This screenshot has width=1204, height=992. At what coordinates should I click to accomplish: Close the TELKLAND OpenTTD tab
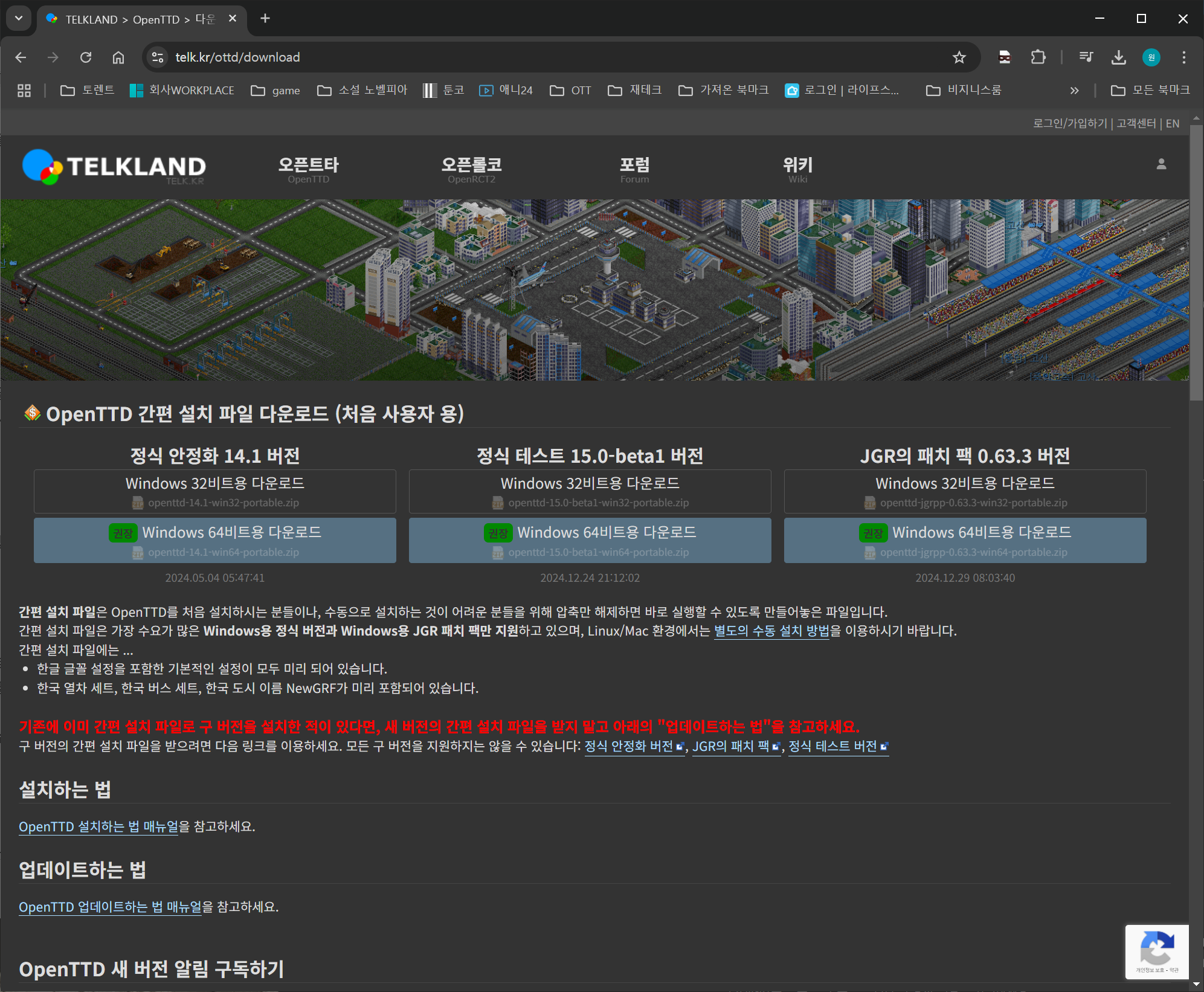click(x=233, y=19)
